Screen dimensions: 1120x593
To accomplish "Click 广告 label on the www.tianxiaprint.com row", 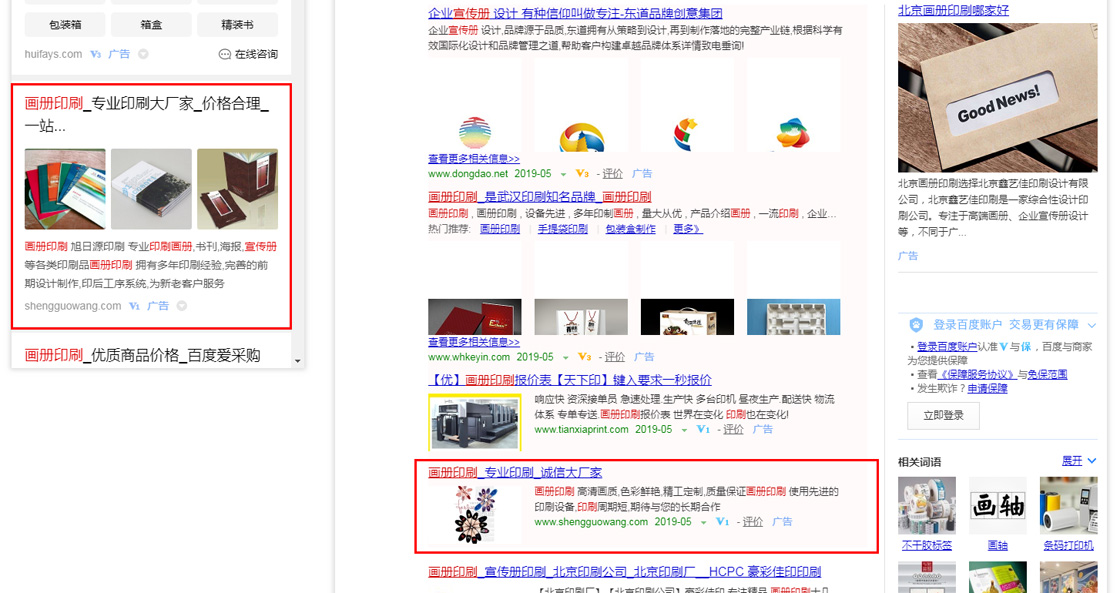I will 763,429.
